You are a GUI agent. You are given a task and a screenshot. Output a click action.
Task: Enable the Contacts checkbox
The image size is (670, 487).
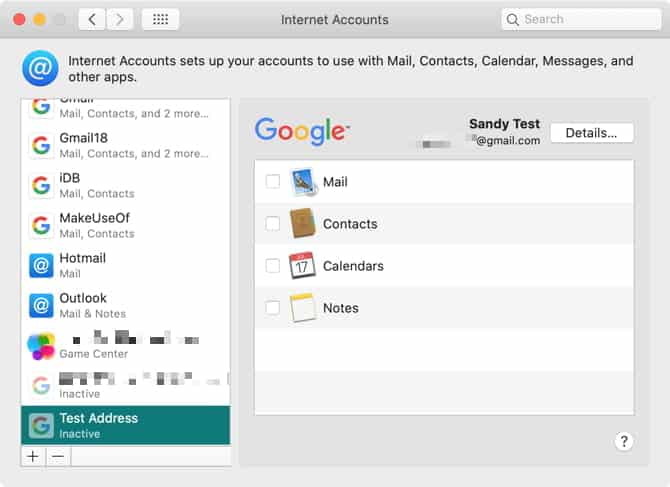[x=273, y=223]
